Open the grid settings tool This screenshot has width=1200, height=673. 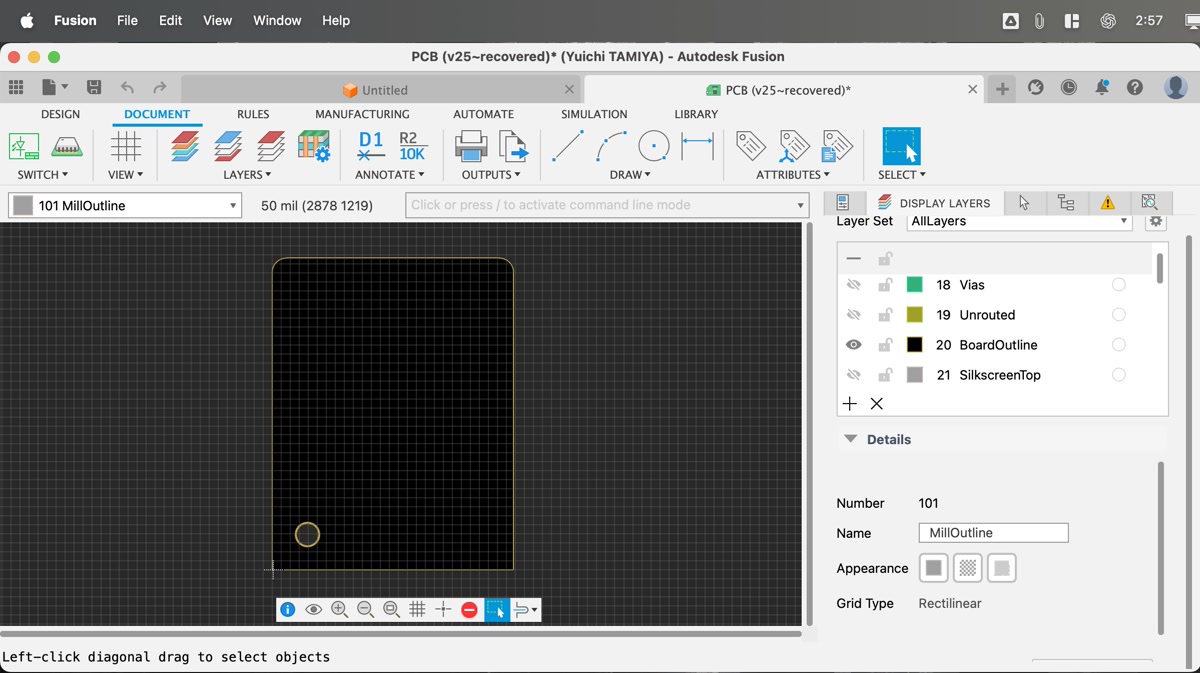click(x=126, y=146)
